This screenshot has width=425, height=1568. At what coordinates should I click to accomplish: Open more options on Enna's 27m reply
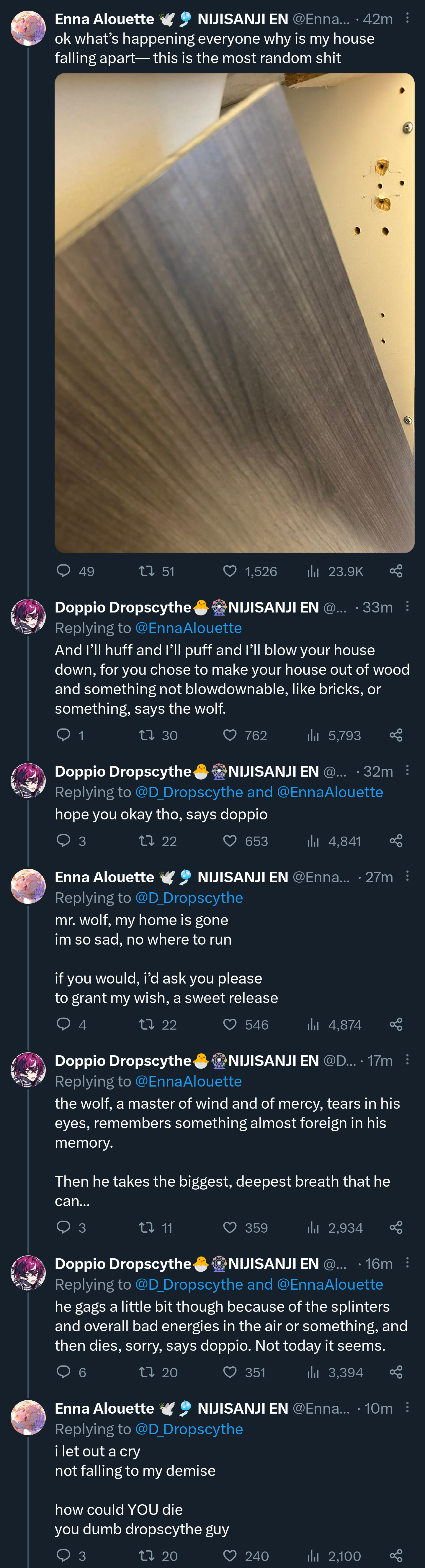[407, 876]
